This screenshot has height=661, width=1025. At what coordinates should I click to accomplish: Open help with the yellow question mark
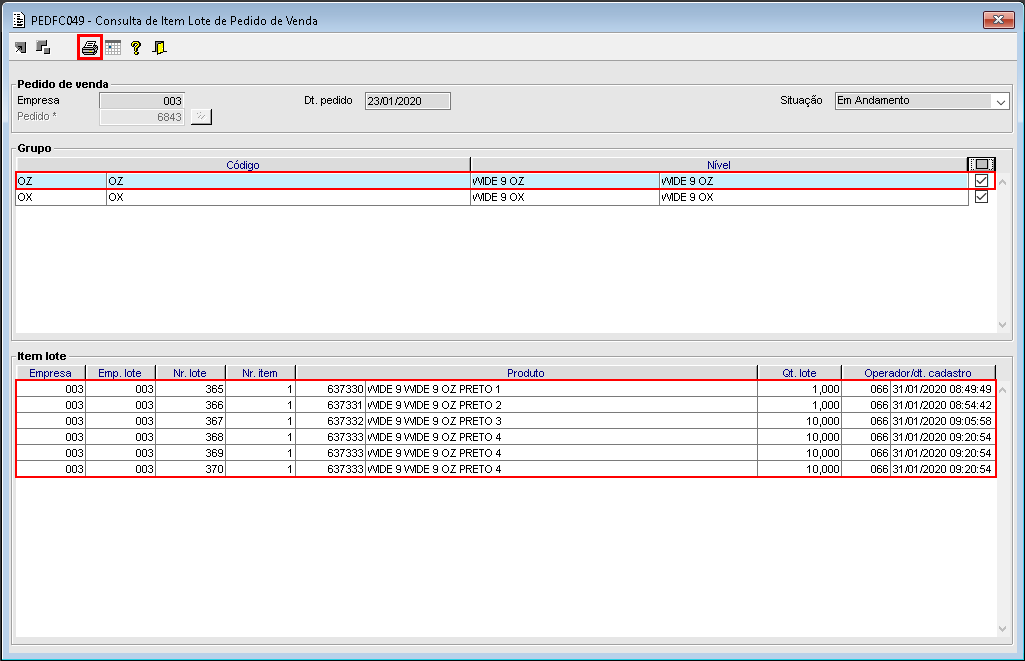tap(136, 48)
